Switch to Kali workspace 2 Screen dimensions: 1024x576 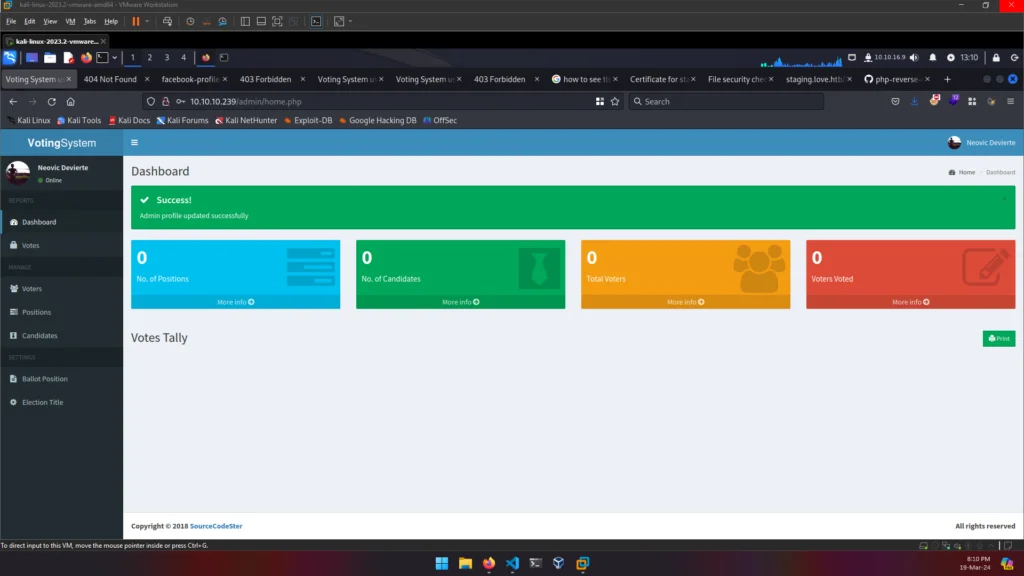tap(150, 57)
